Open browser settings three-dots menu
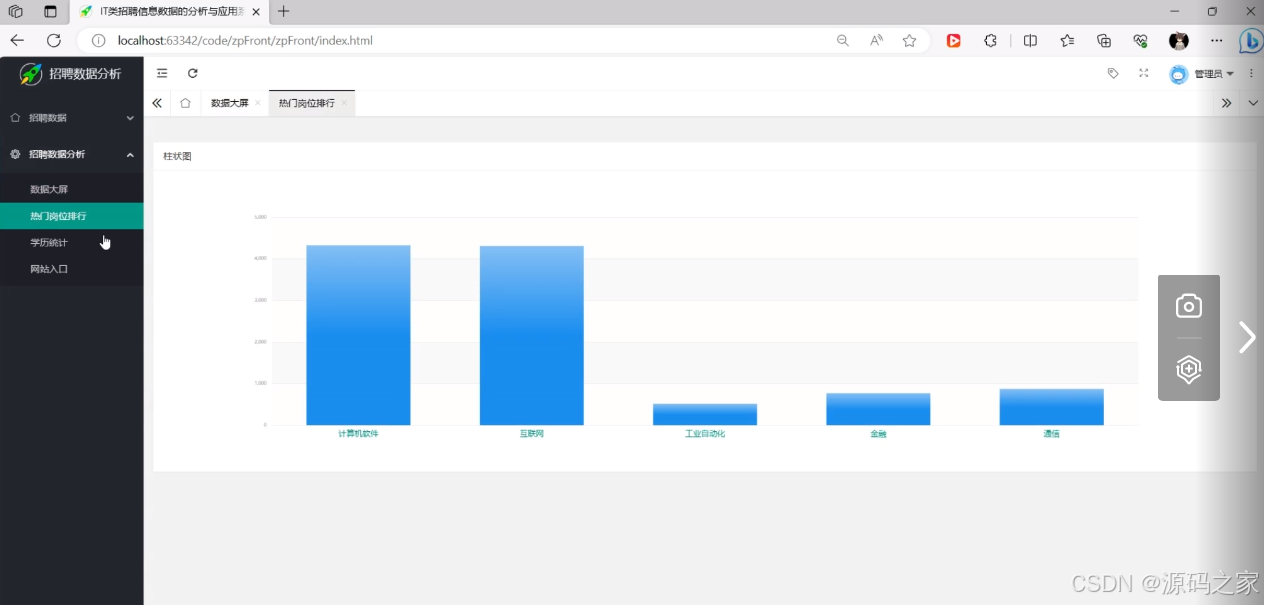The height and width of the screenshot is (605, 1264). coord(1216,41)
